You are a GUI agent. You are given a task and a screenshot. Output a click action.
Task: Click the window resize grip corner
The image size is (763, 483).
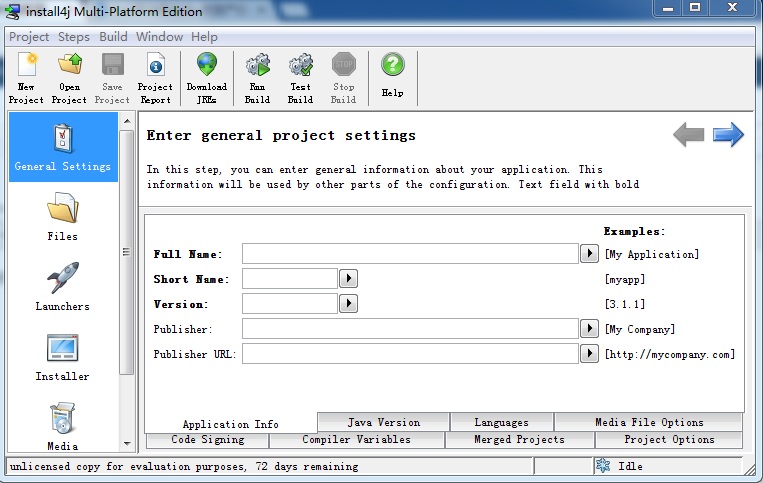[x=752, y=469]
